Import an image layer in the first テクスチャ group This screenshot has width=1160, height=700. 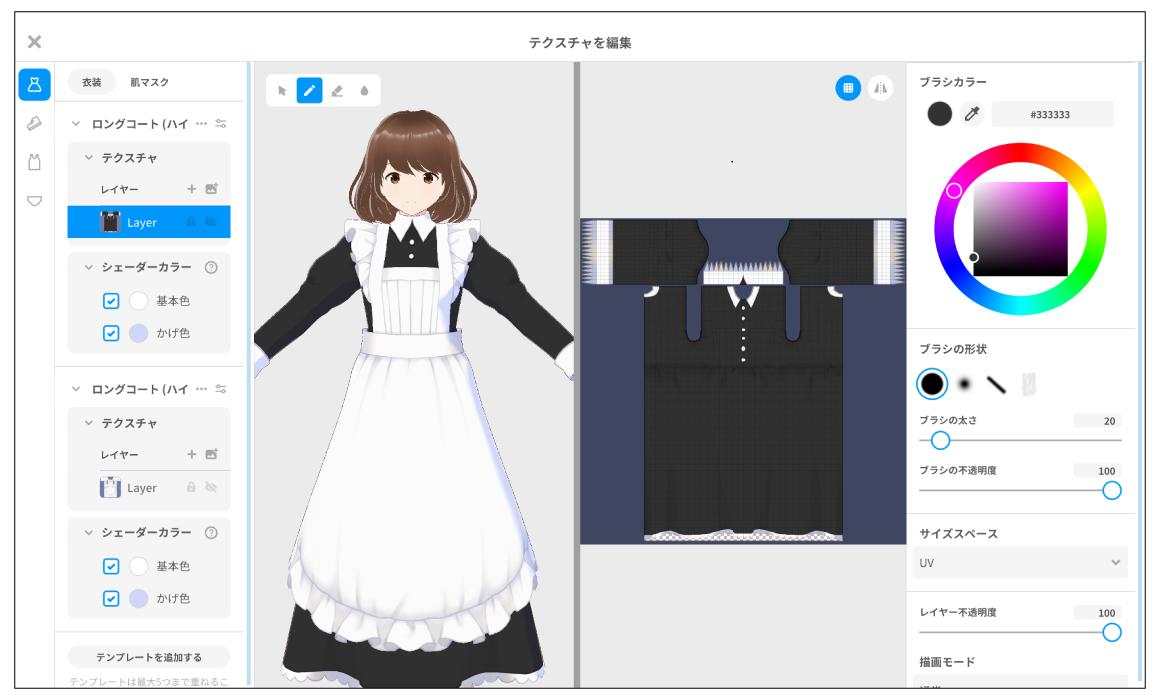click(x=212, y=189)
